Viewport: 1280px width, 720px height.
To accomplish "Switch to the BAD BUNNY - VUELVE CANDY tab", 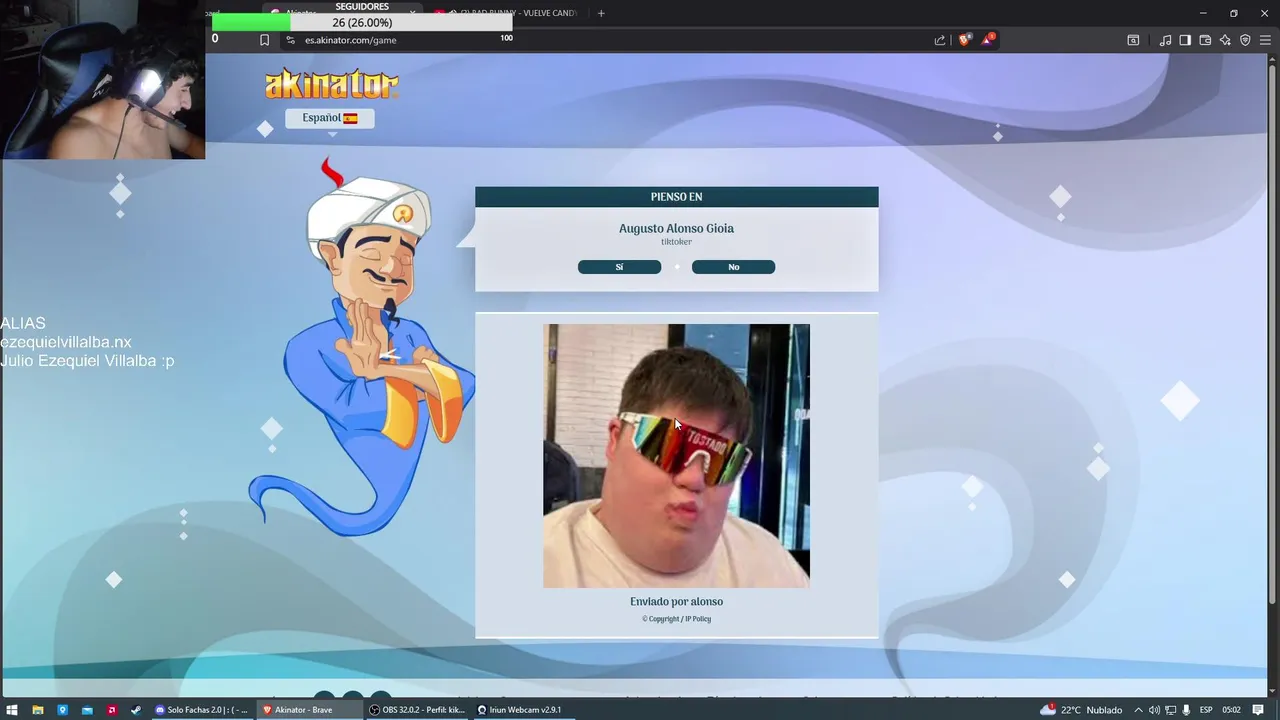I will pyautogui.click(x=508, y=13).
